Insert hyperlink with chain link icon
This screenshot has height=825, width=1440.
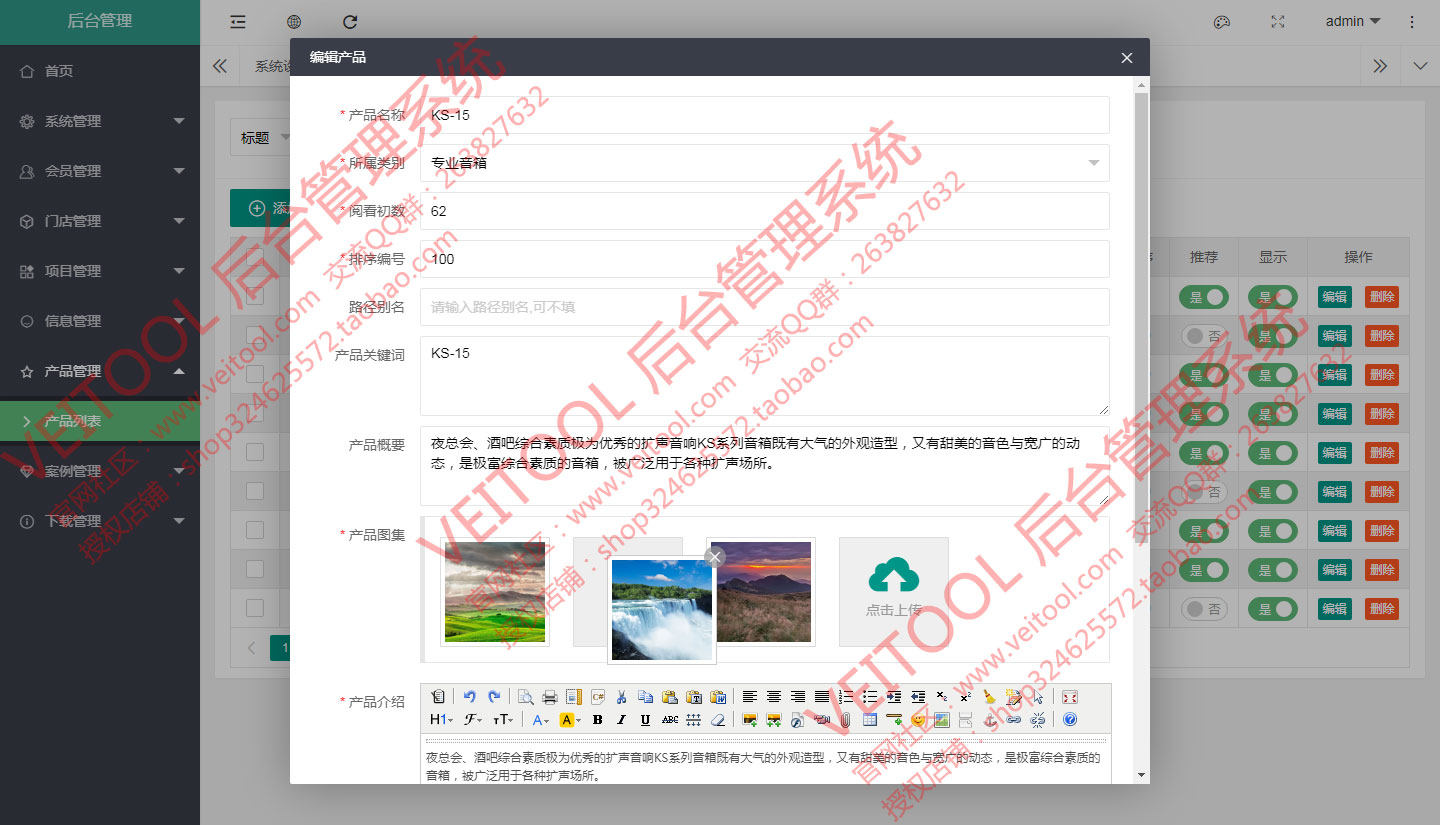coord(1014,719)
